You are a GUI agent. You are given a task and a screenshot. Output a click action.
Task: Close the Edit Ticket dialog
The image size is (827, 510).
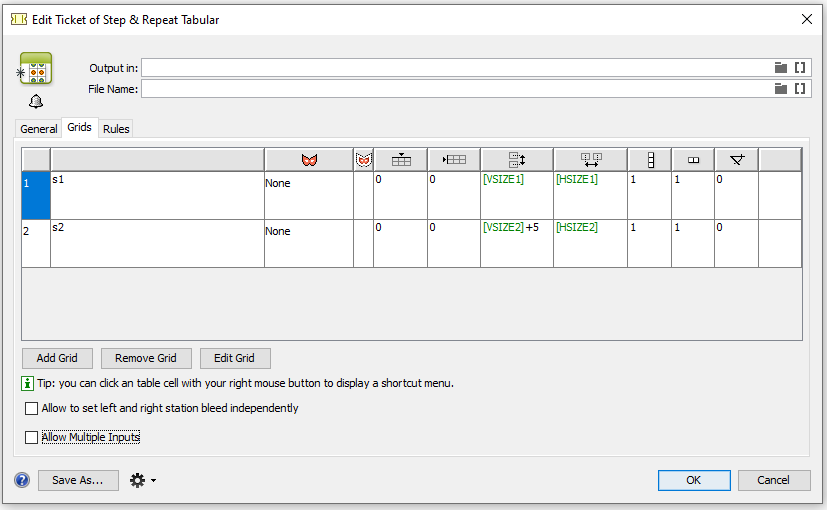coord(806,20)
